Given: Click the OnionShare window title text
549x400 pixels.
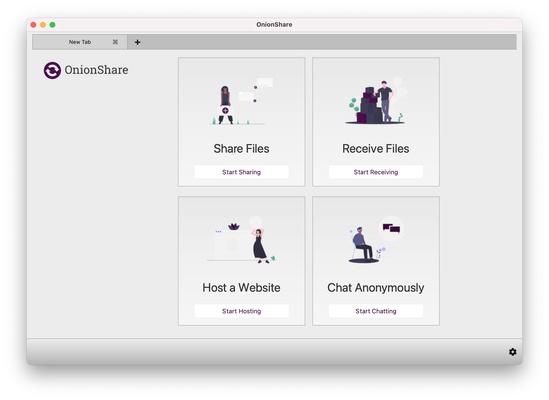Looking at the screenshot, I should tap(274, 25).
